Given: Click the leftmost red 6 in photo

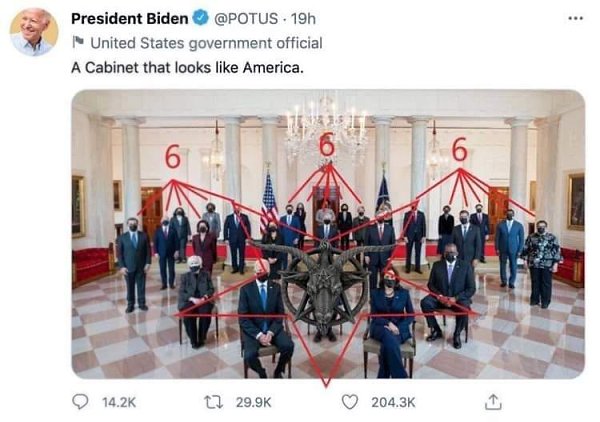Looking at the screenshot, I should [x=173, y=157].
